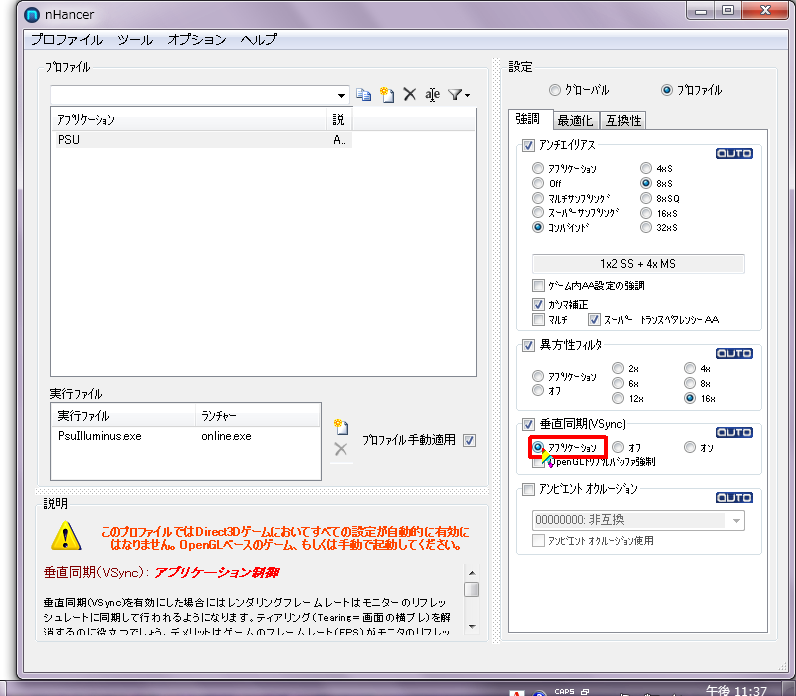This screenshot has height=696, width=796.
Task: Click the new profile icon in the profile toolbar
Action: pos(387,94)
